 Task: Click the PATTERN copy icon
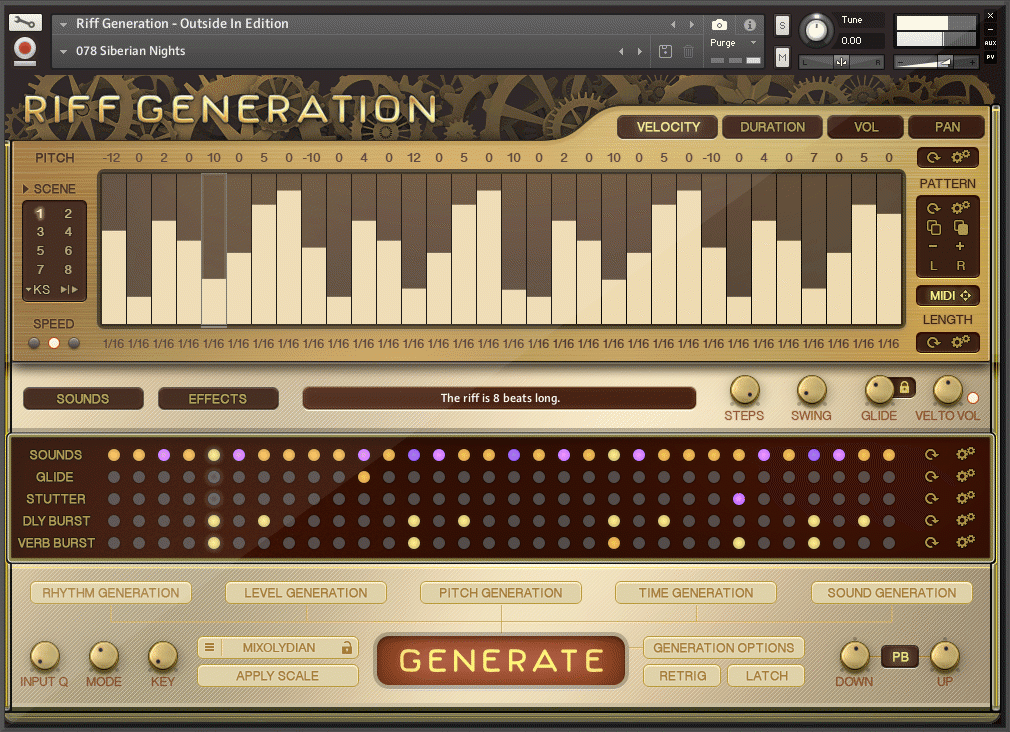click(933, 227)
